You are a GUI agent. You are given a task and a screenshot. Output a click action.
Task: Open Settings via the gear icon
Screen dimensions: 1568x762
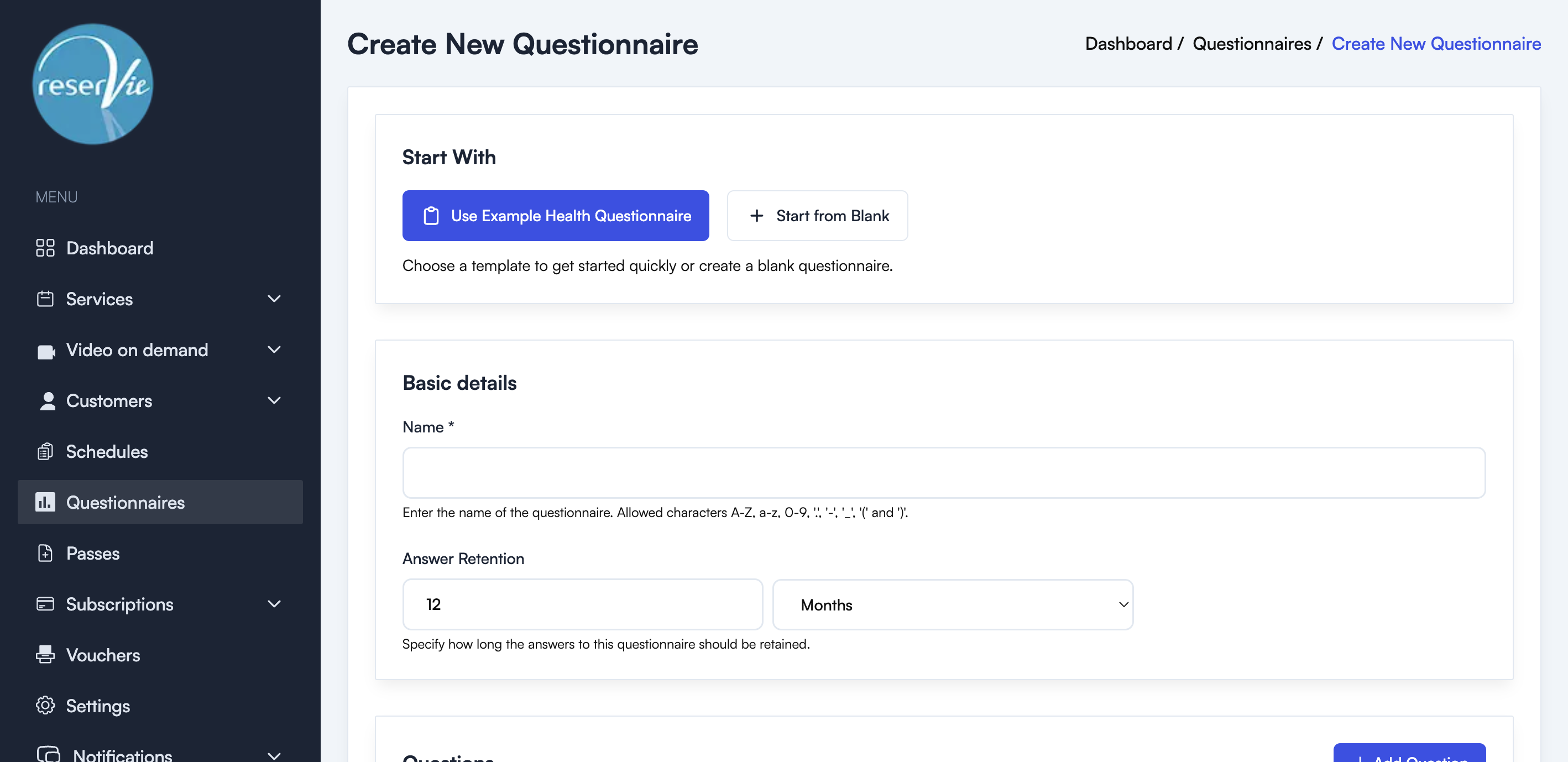[x=46, y=706]
